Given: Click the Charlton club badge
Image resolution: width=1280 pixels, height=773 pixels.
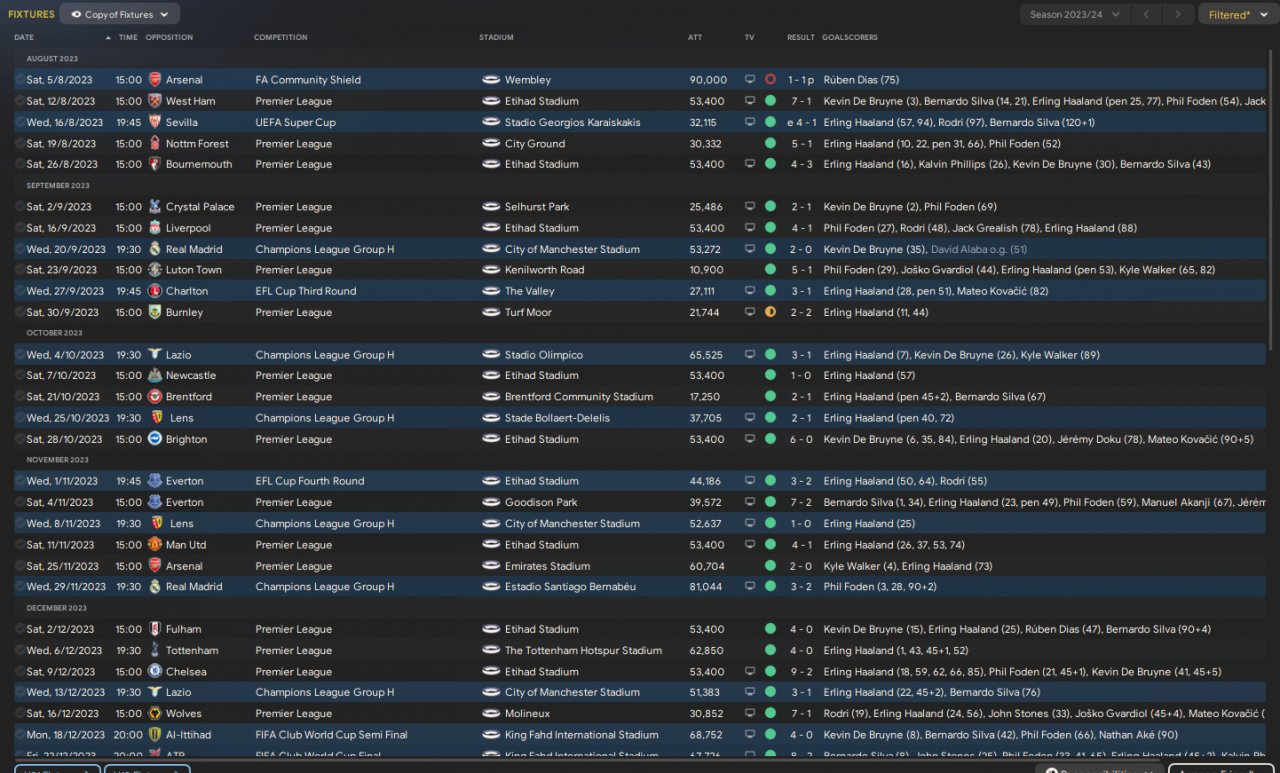Looking at the screenshot, I should [x=154, y=291].
